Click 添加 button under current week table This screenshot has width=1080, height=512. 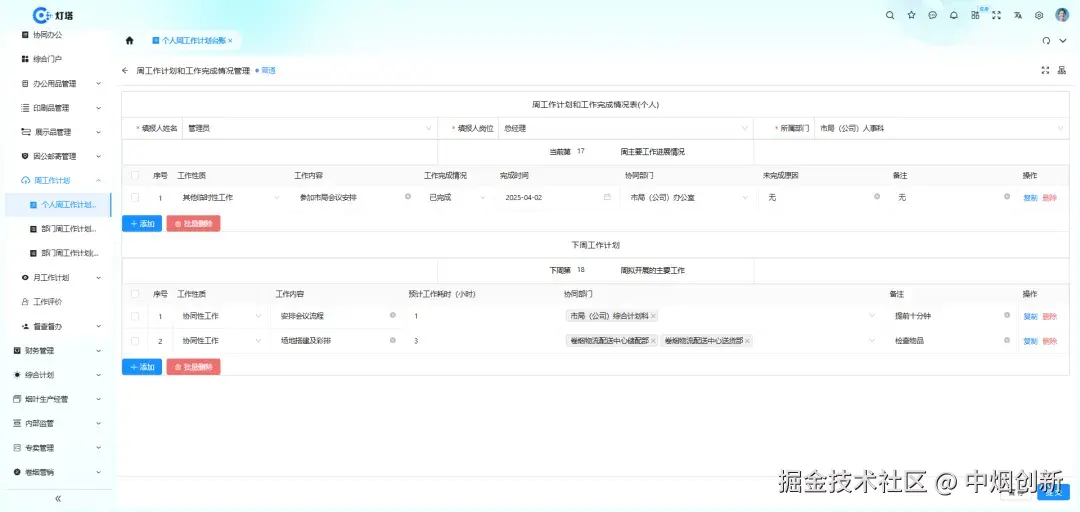142,223
